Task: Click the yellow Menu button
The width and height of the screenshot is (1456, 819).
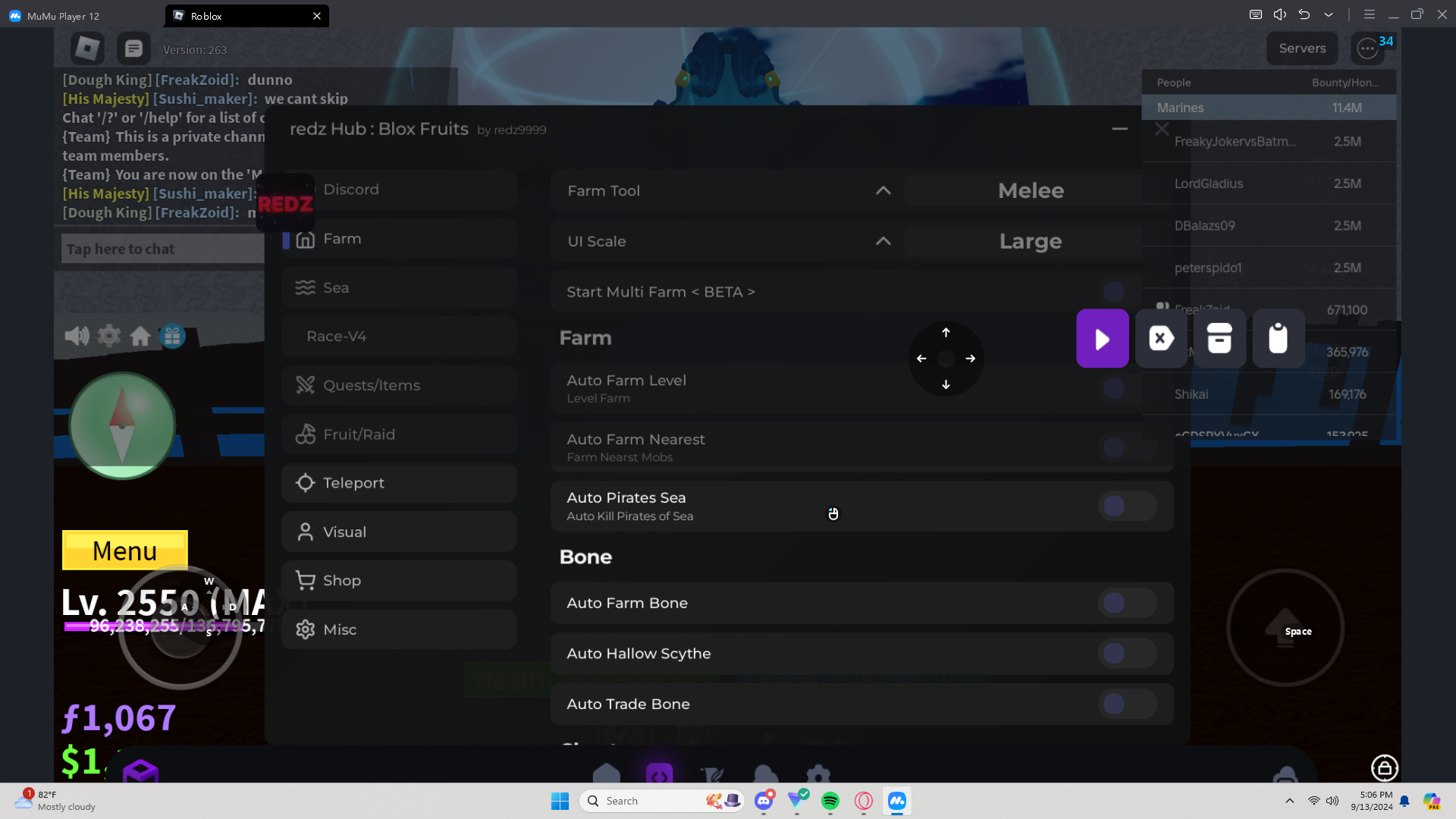Action: (125, 551)
